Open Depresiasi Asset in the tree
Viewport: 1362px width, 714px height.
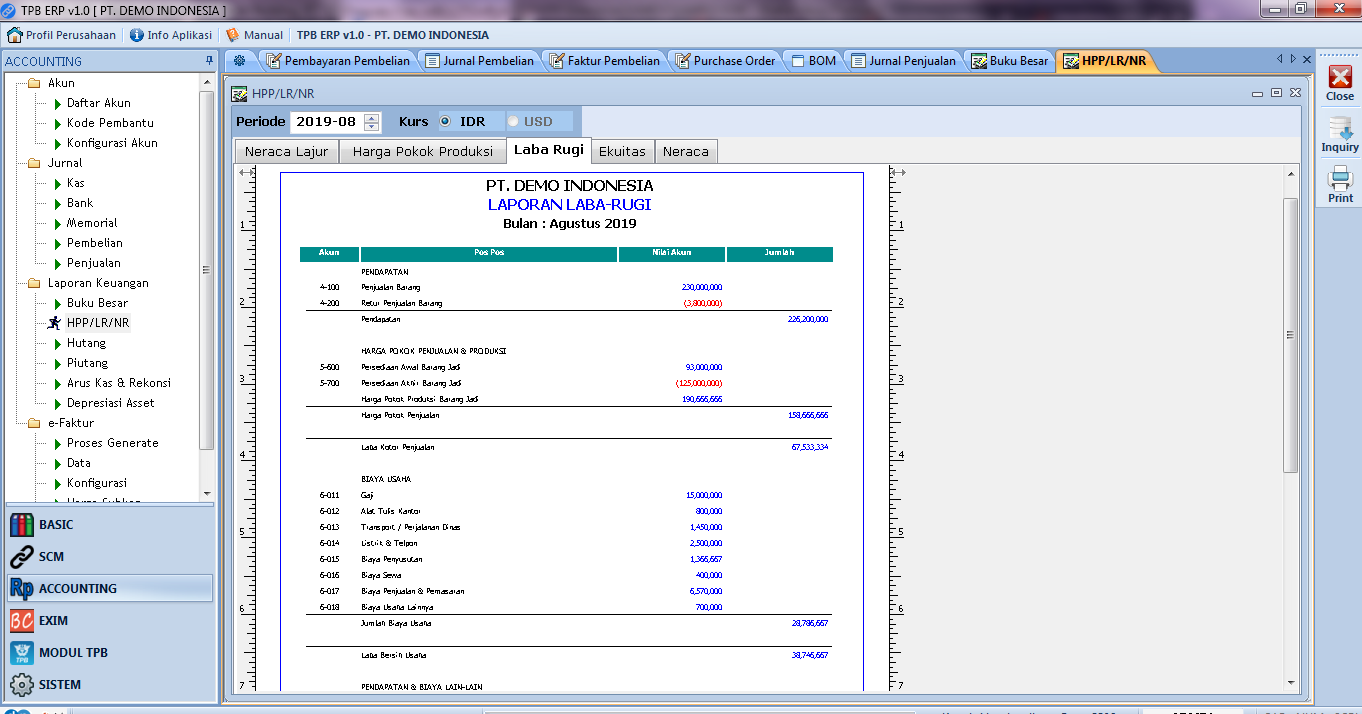coord(110,403)
